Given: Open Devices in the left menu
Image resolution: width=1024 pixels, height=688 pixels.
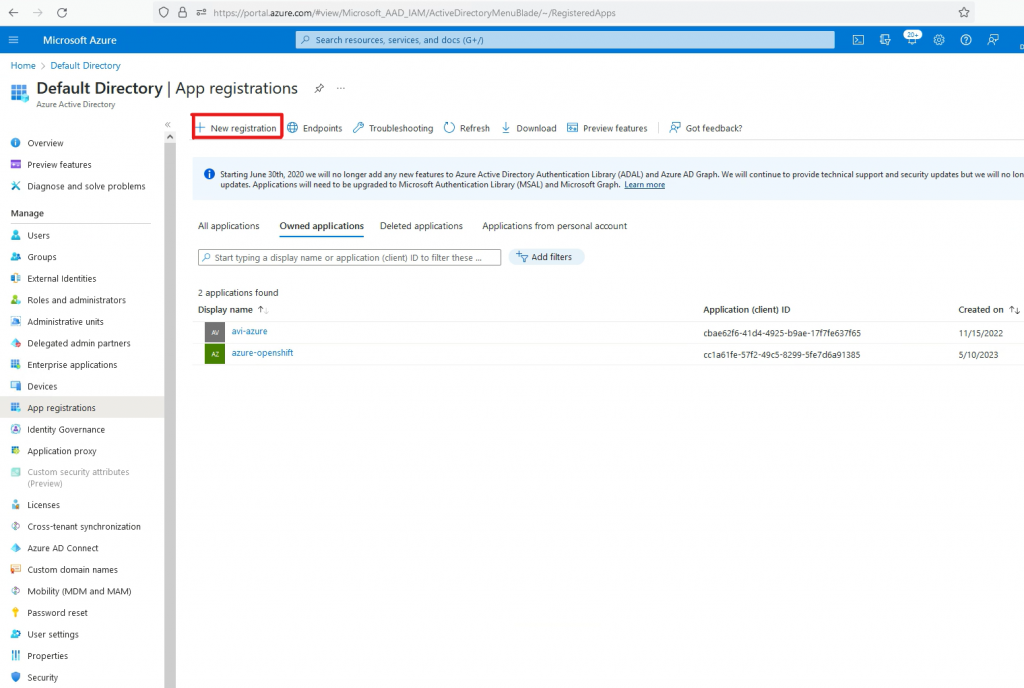Looking at the screenshot, I should [x=42, y=386].
